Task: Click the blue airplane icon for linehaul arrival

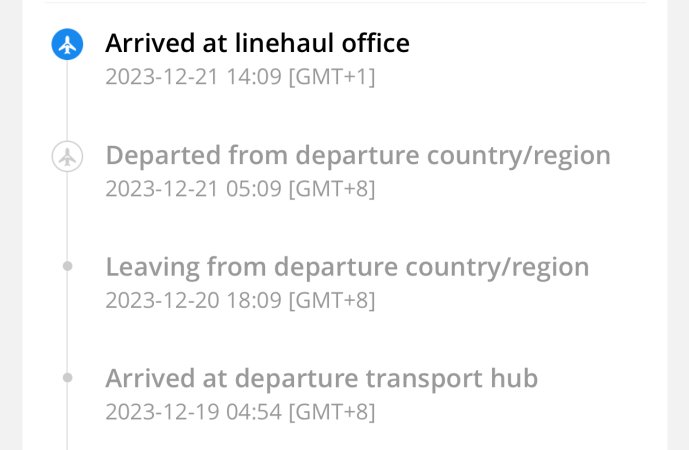Action: 67,44
